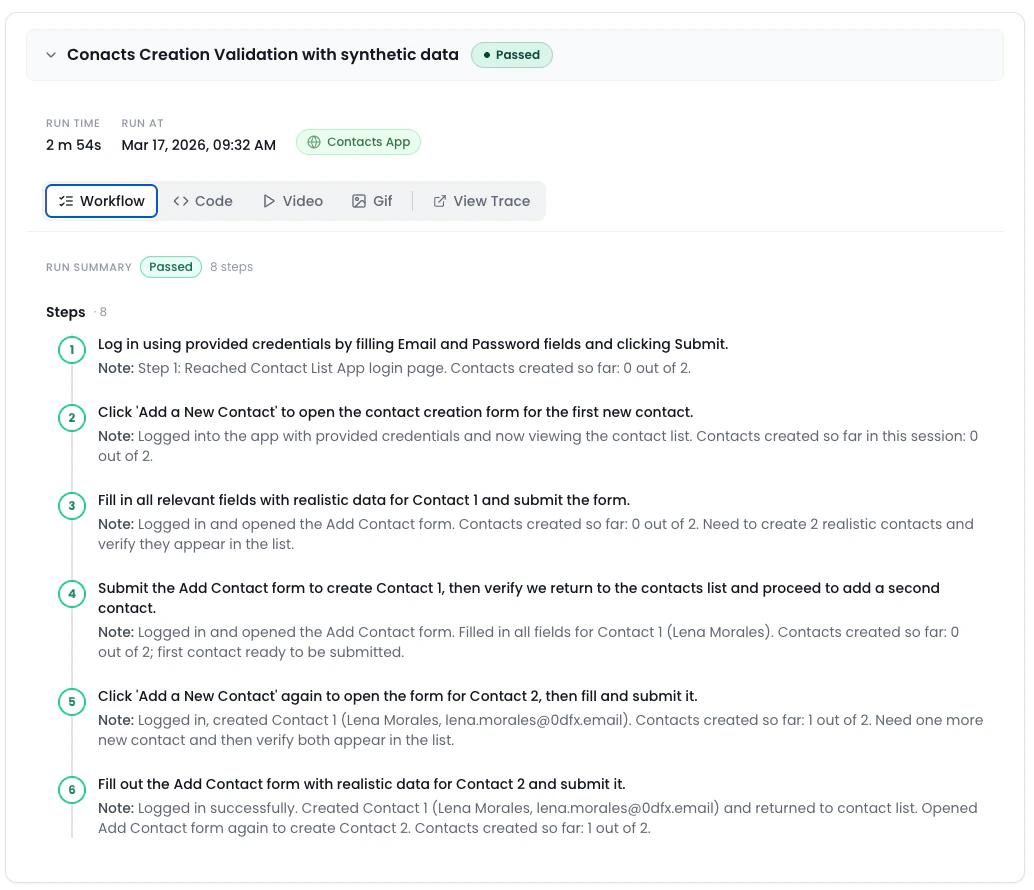Click 'Fill out the Add Contact form' step title
The width and height of the screenshot is (1034, 890).
point(361,784)
